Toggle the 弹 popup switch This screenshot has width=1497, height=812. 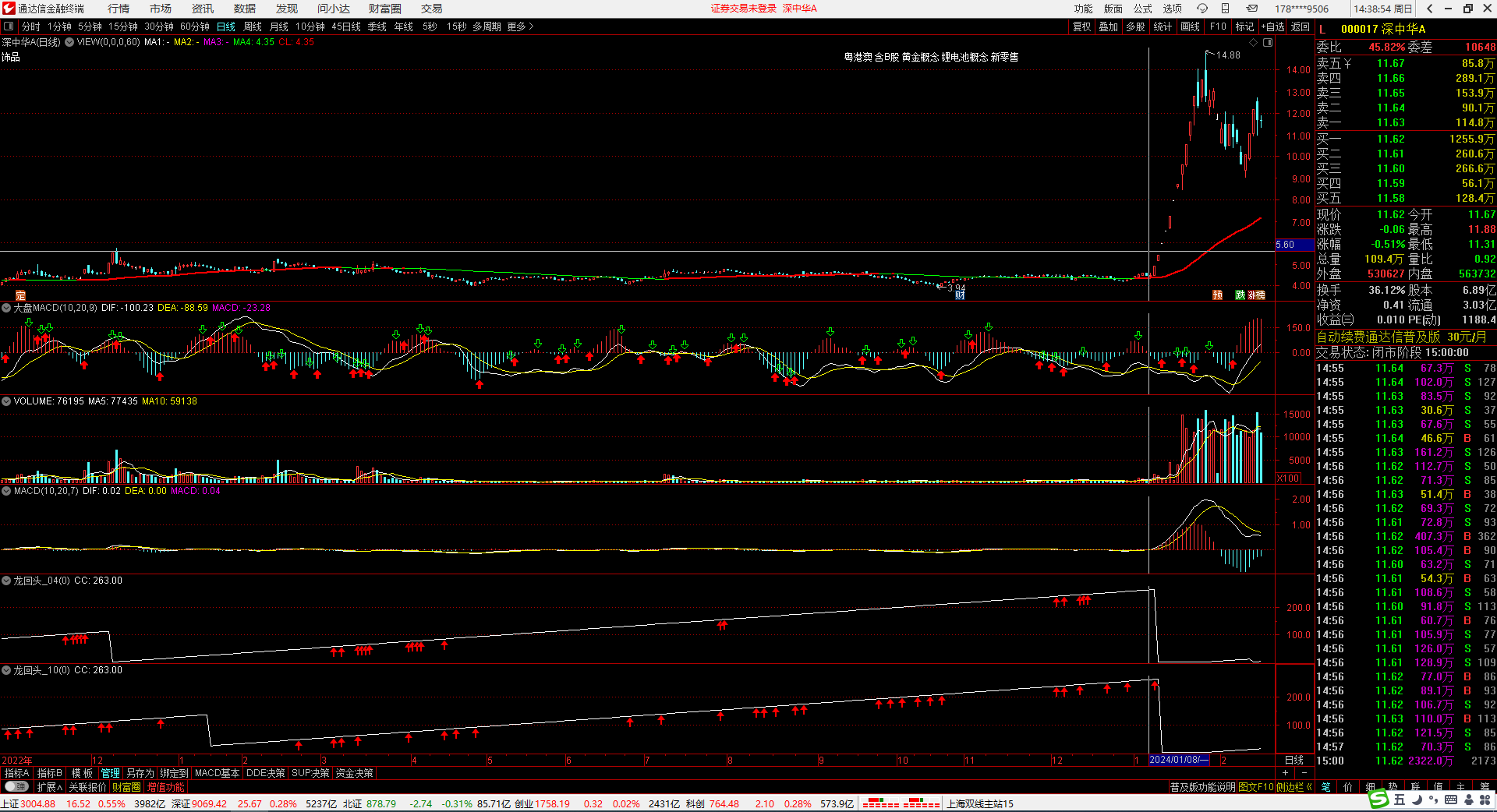pos(16,787)
